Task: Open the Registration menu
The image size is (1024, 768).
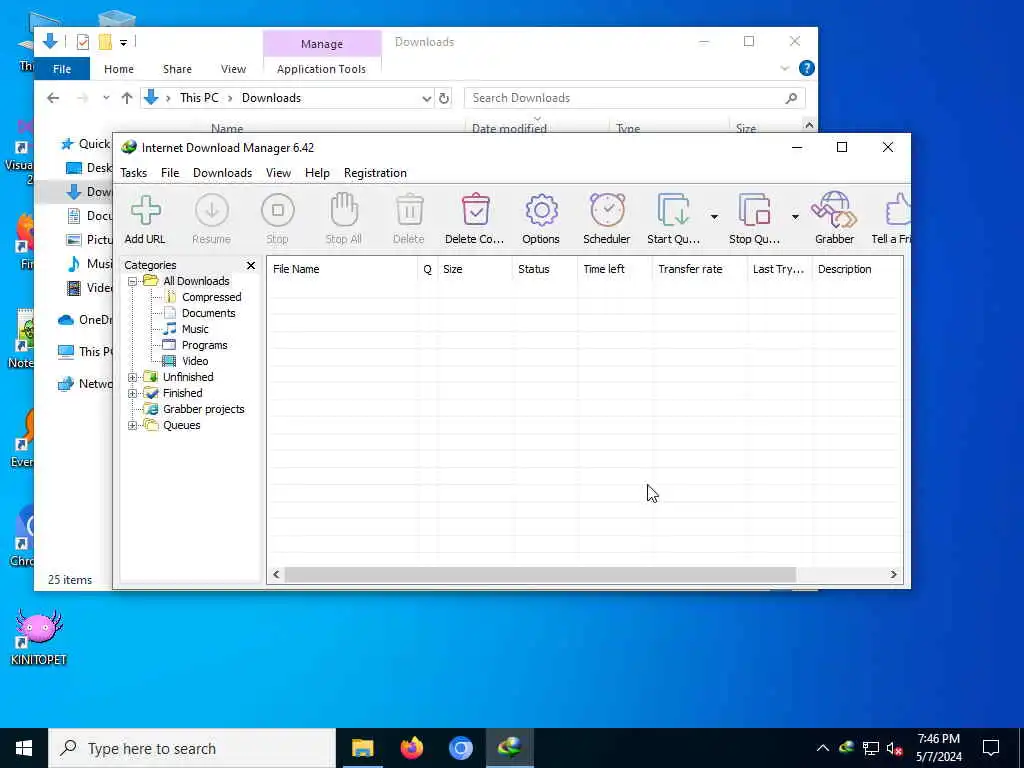Action: point(375,173)
